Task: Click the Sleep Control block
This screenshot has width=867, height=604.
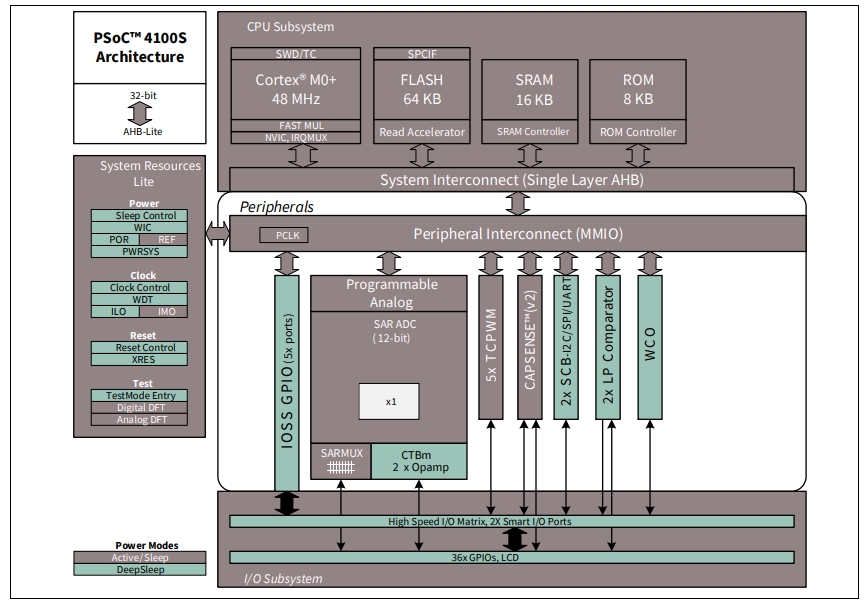Action: click(139, 216)
